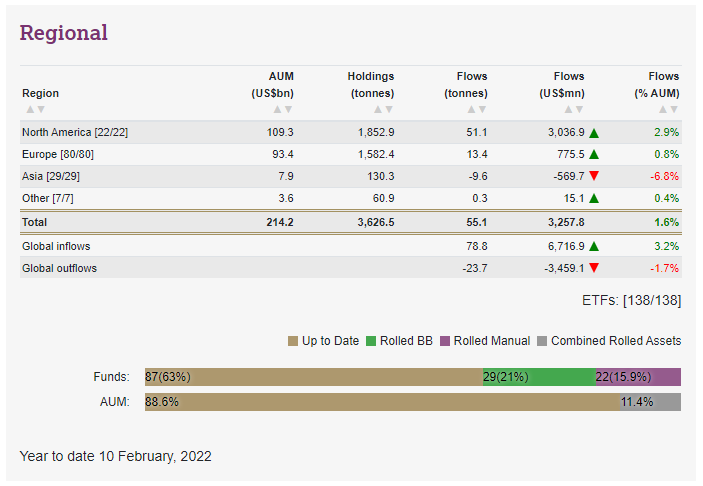Click the Combined Rolled Assets legend swatch
The height and width of the screenshot is (486, 703).
coord(543,341)
